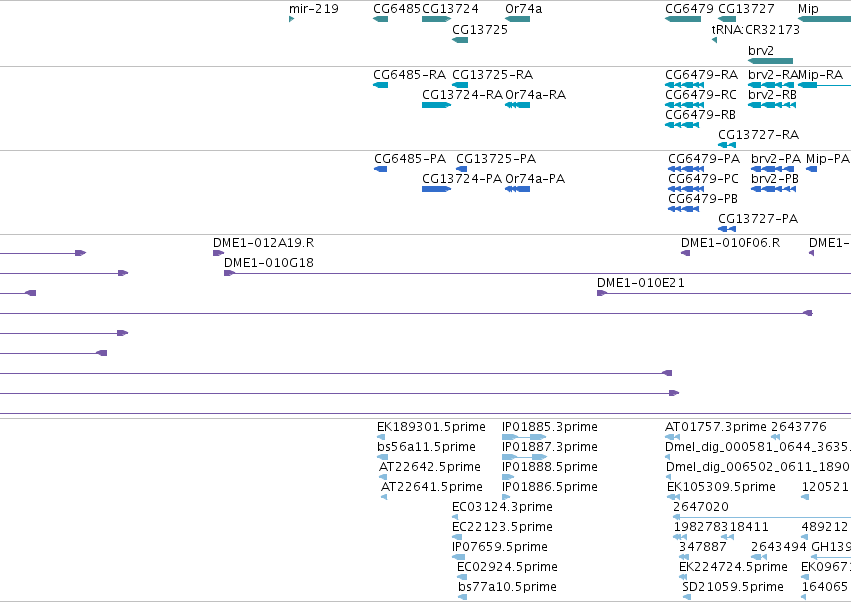Click the EK224724.5prime label
This screenshot has width=851, height=602.
coord(733,567)
